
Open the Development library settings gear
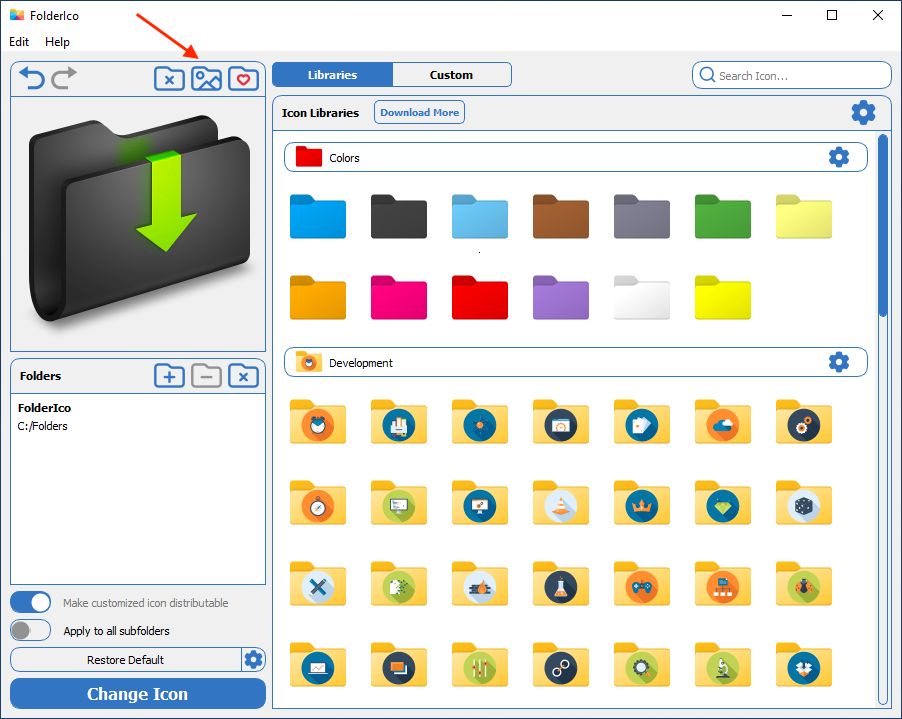tap(838, 362)
